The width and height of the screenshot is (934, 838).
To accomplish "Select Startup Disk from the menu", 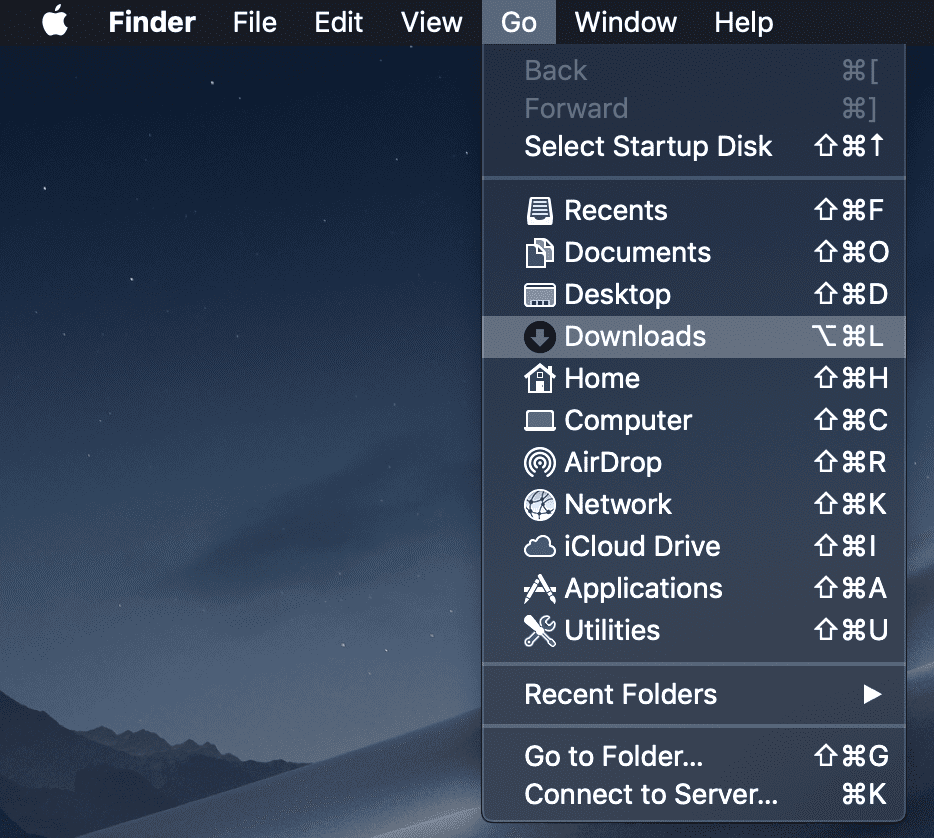I will tap(648, 146).
